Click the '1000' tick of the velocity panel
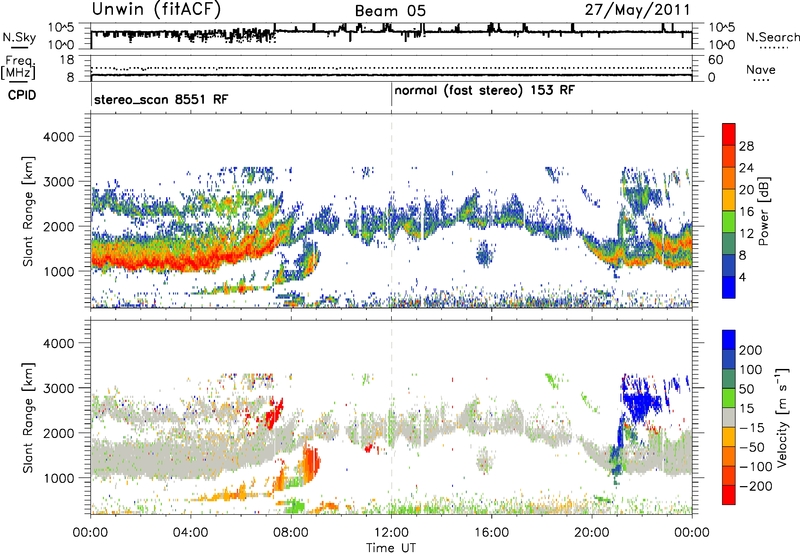 click(x=58, y=478)
